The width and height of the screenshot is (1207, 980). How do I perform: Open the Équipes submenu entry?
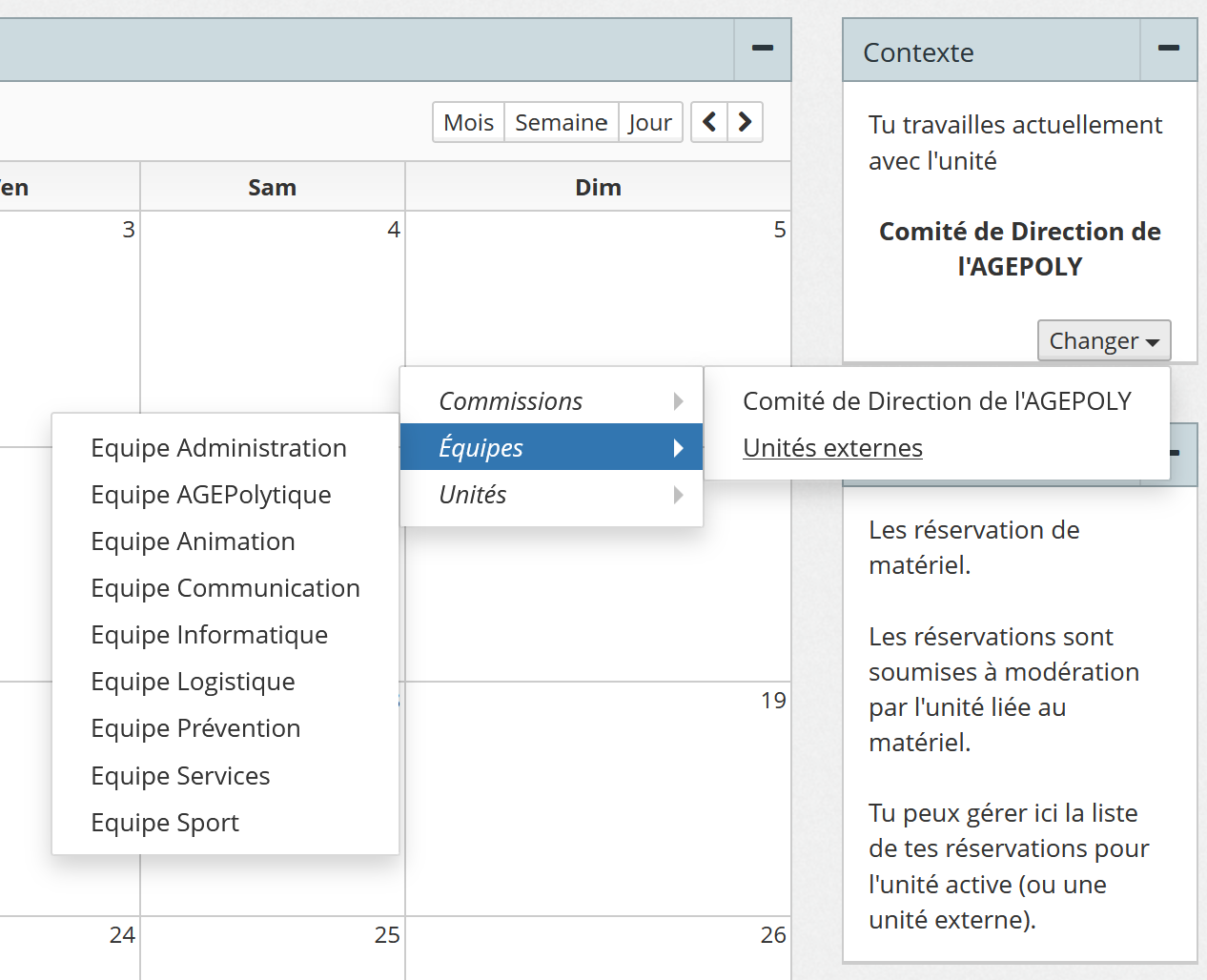point(551,447)
